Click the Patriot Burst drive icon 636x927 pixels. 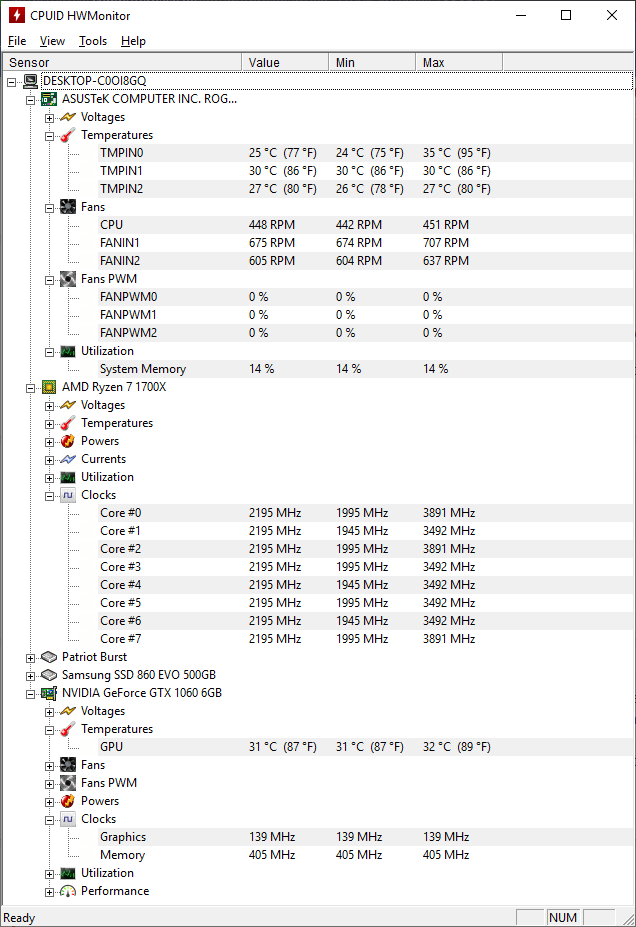49,657
